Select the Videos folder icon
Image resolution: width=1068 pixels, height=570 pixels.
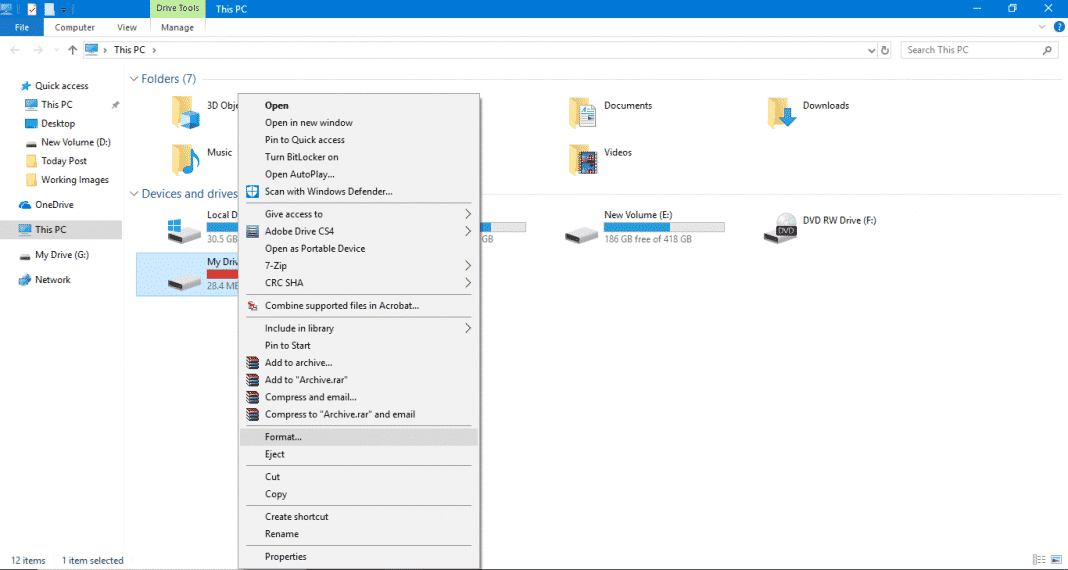coord(582,160)
